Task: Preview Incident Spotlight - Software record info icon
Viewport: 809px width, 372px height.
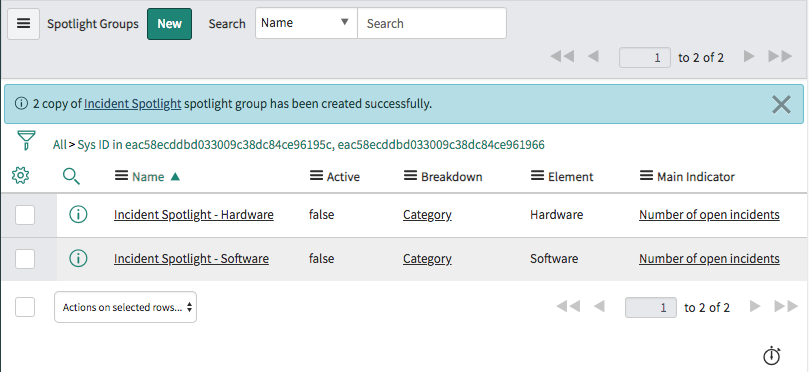Action: coord(78,258)
